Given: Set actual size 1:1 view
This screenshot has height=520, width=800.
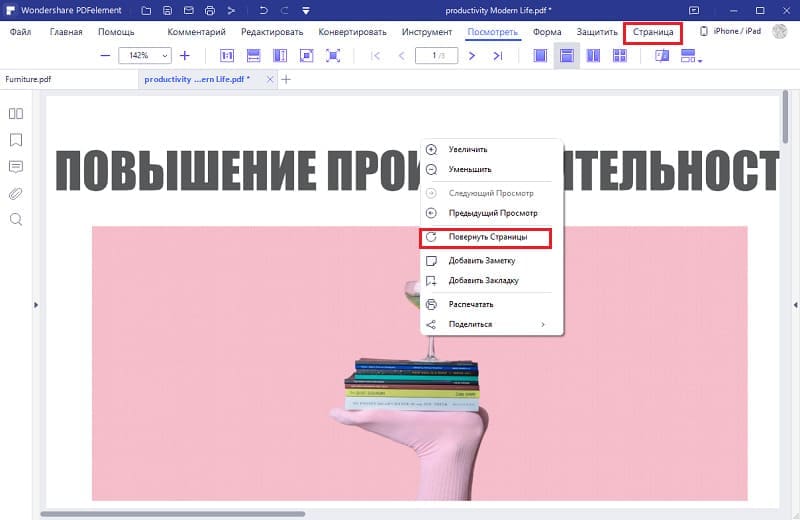Looking at the screenshot, I should click(227, 56).
